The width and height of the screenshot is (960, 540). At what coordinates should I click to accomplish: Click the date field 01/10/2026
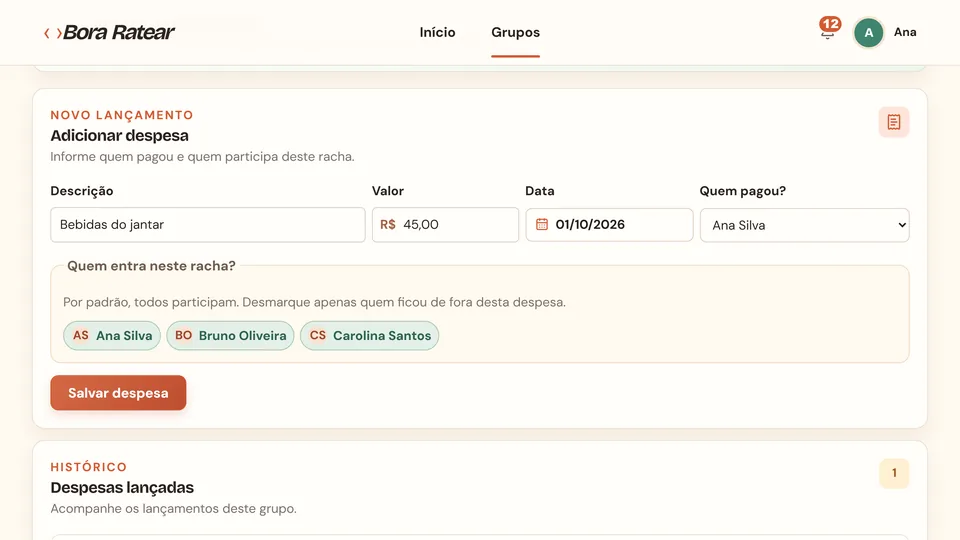(609, 225)
